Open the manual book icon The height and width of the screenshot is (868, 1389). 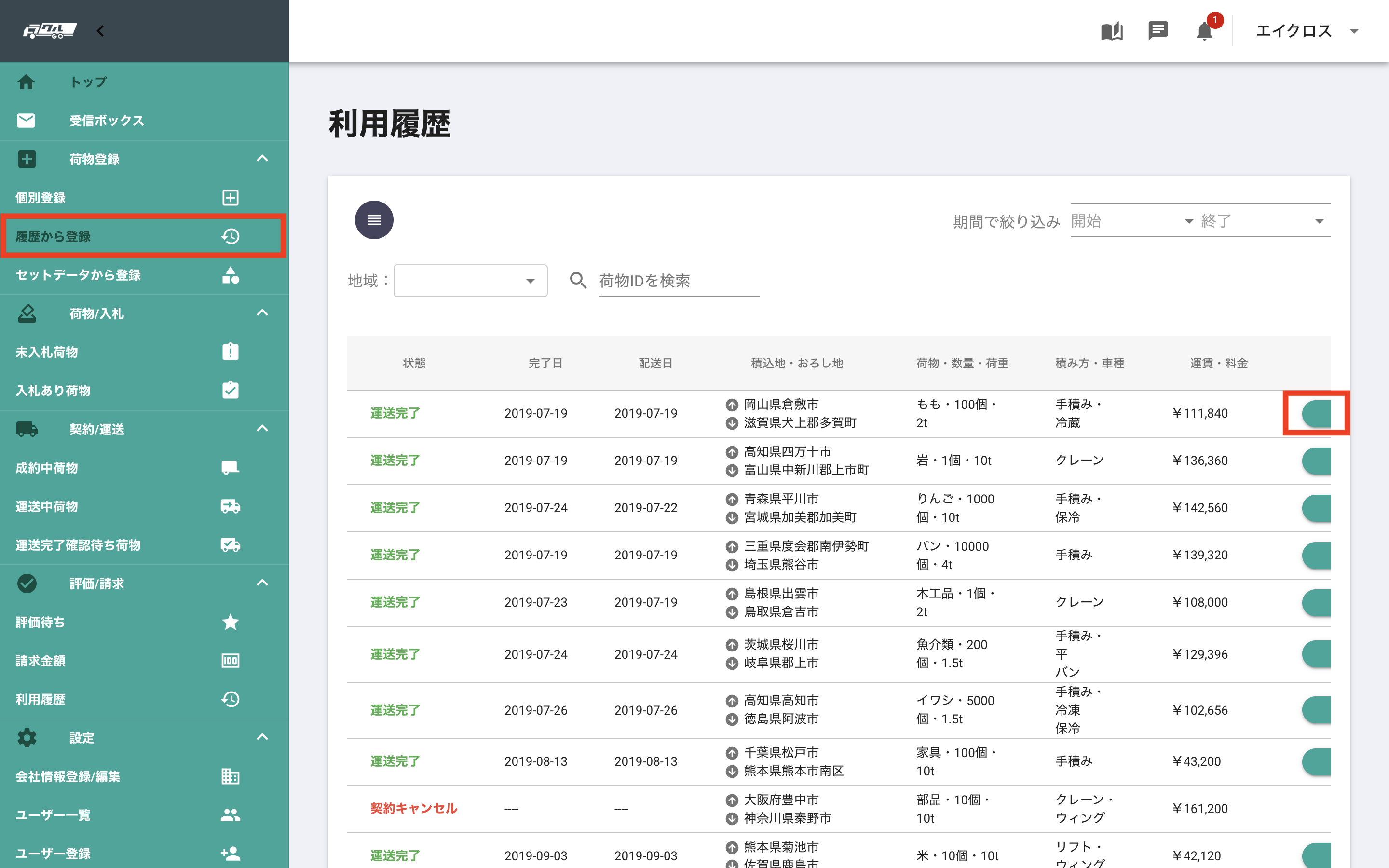(x=1111, y=31)
